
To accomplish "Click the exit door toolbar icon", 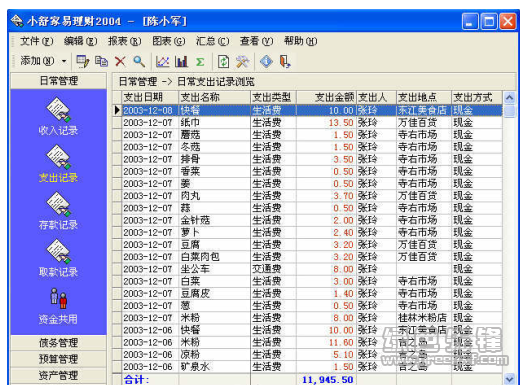I will coord(285,62).
